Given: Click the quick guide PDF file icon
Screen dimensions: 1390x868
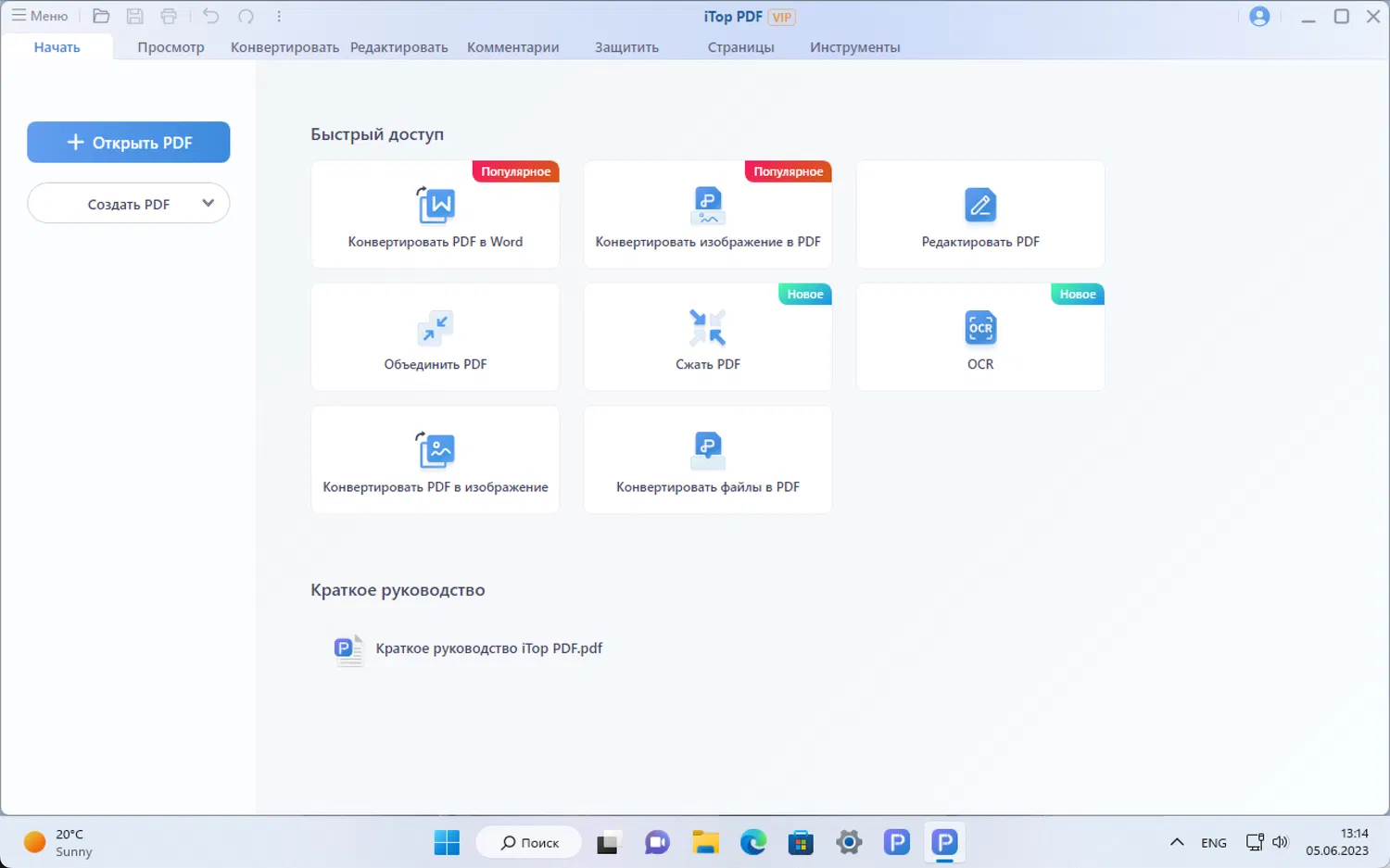Looking at the screenshot, I should (348, 649).
